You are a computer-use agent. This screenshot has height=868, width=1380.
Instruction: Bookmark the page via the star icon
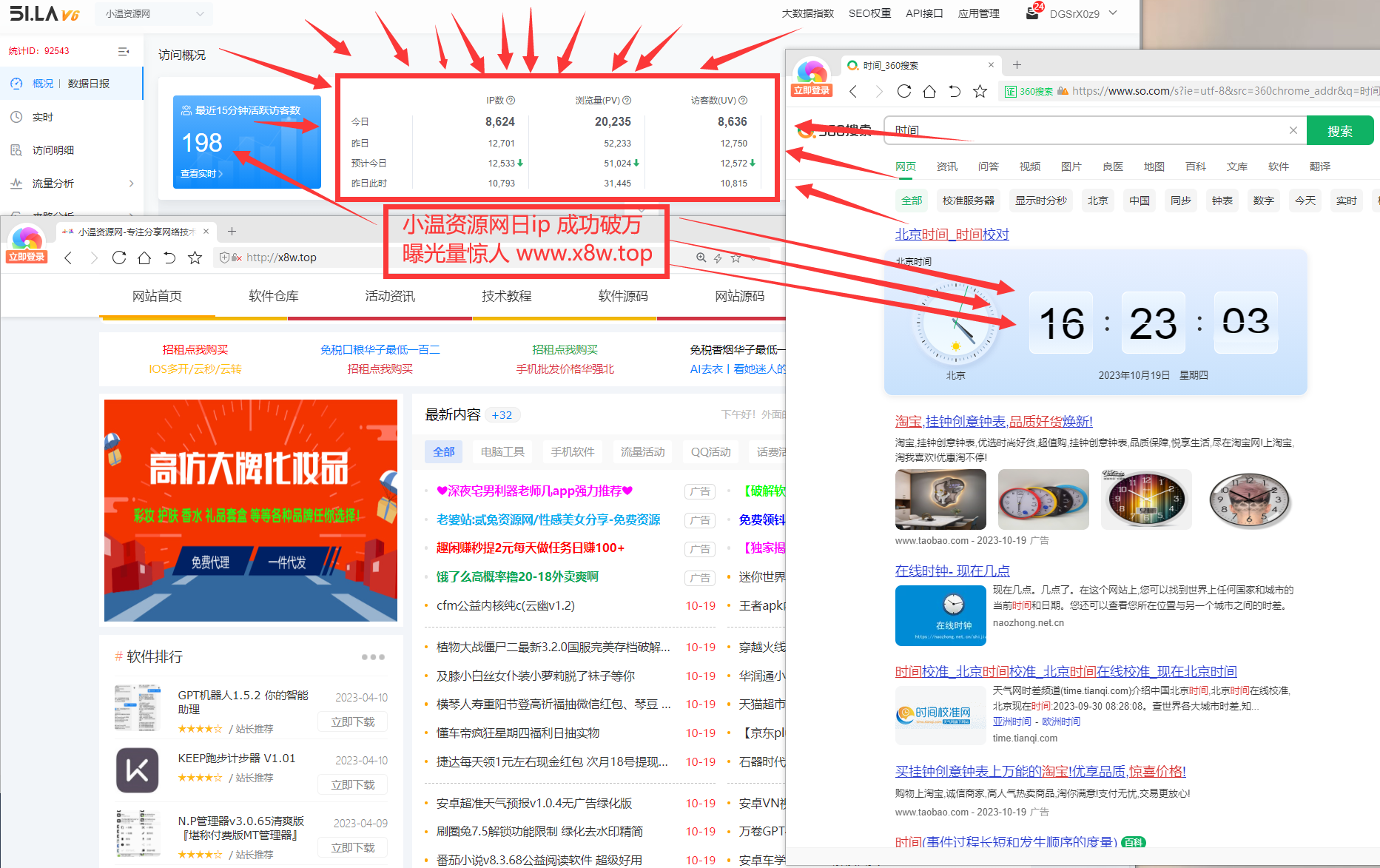(x=979, y=91)
